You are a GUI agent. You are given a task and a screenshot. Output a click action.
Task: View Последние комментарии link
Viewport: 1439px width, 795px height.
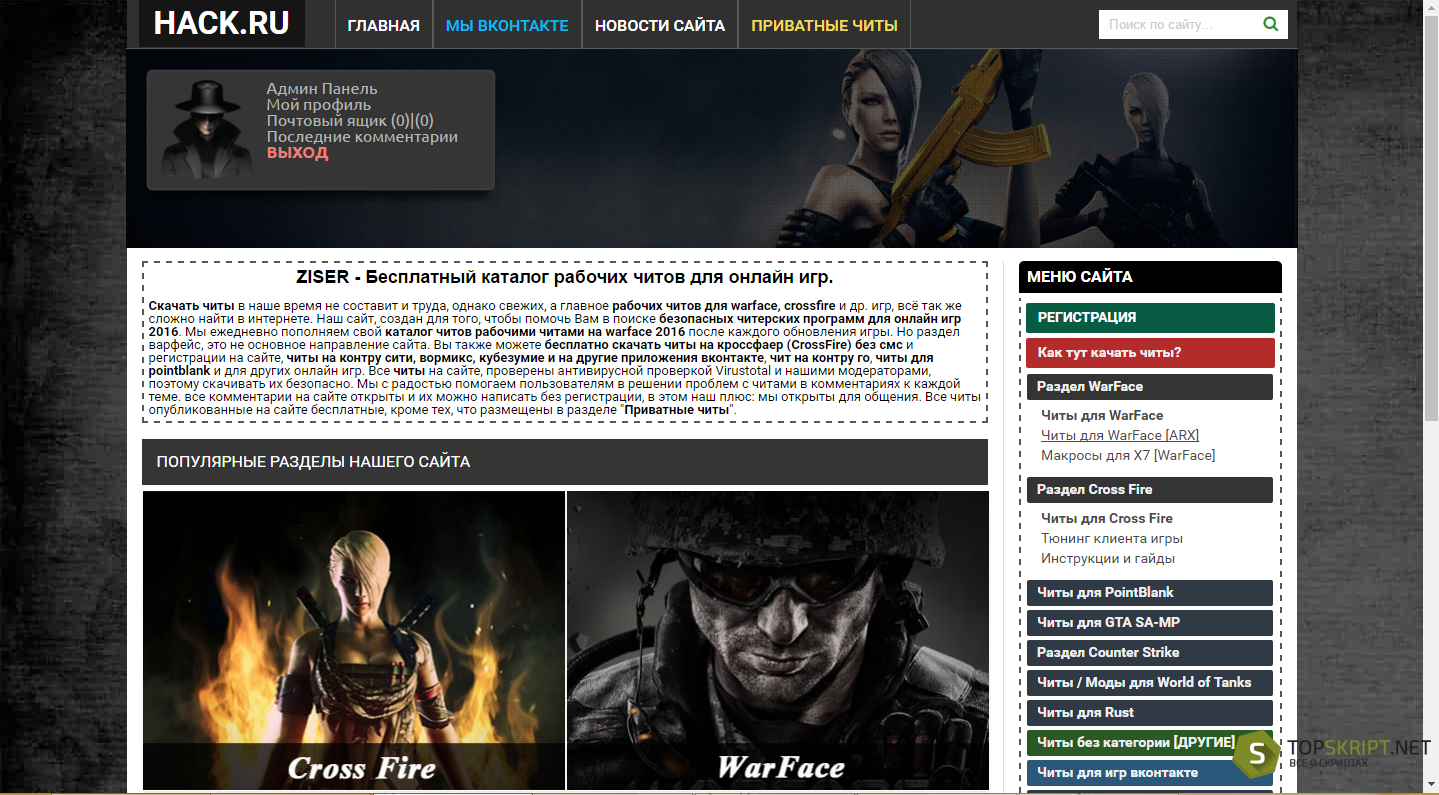(362, 137)
